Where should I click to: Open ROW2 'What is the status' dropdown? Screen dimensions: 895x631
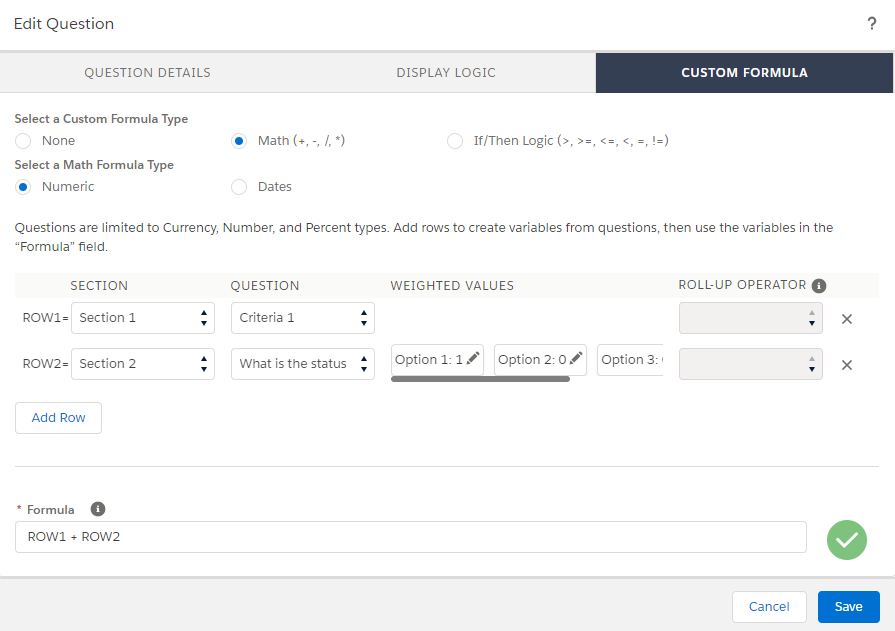point(303,364)
